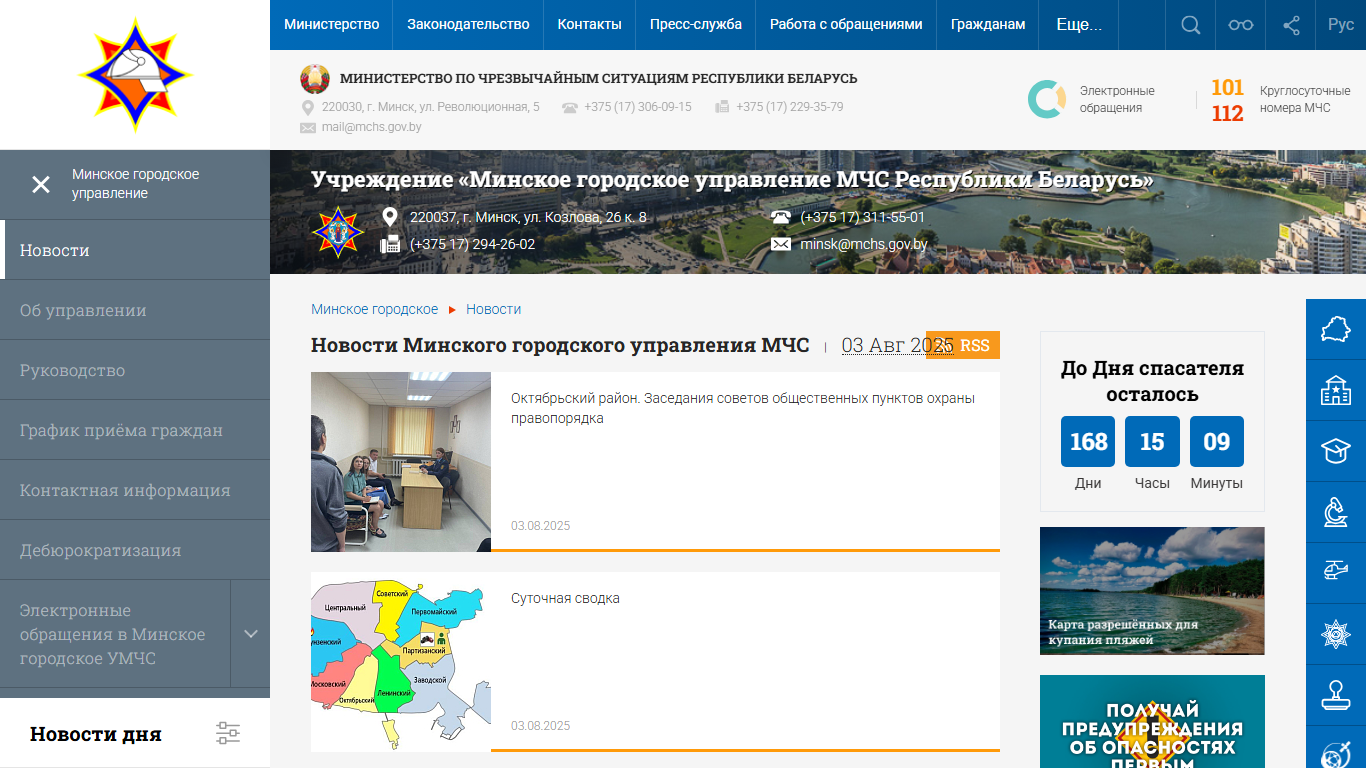Click the Электронные обращения link with circular logo

(1092, 99)
